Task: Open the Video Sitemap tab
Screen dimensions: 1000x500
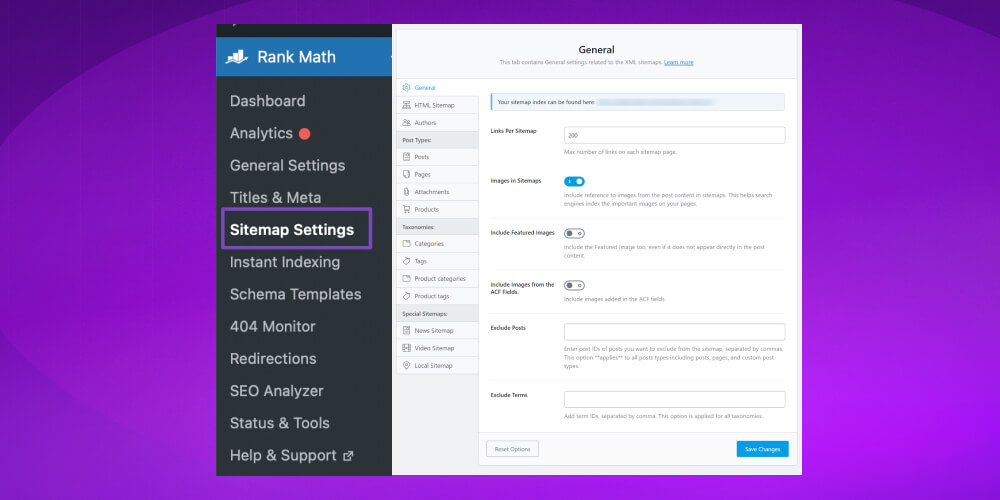Action: coord(437,348)
